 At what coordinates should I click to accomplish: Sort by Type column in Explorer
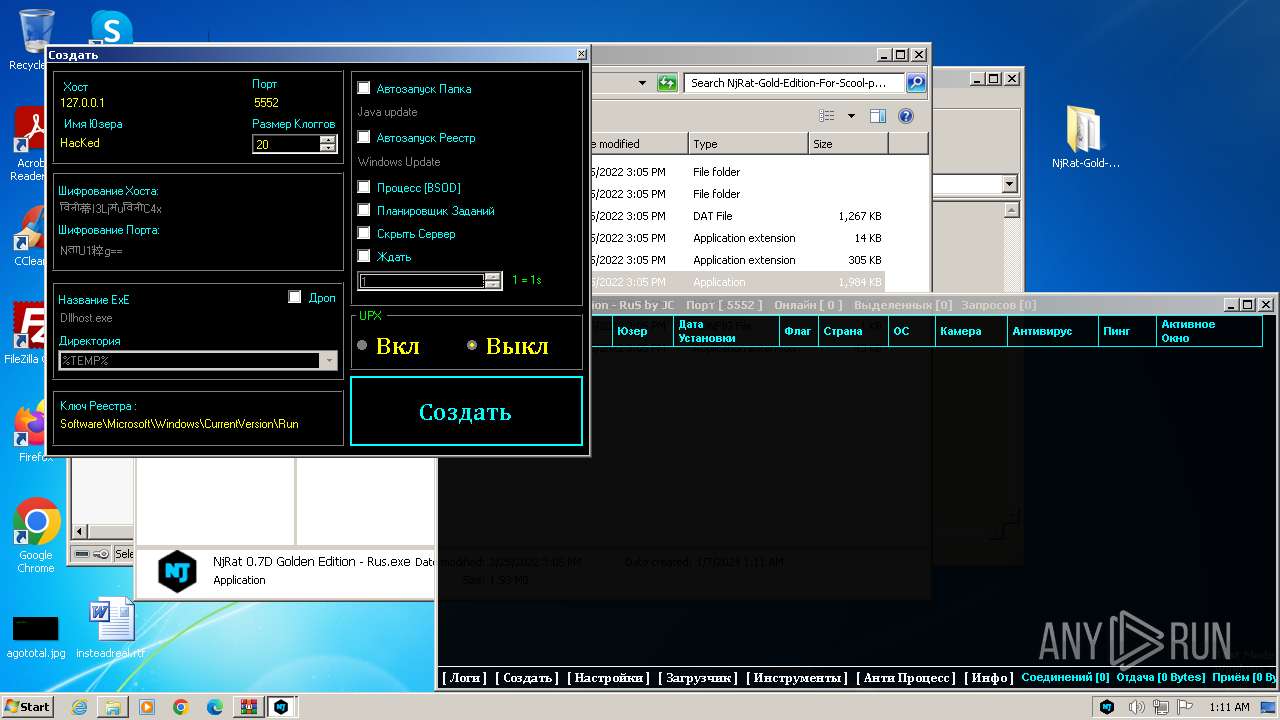[x=747, y=144]
